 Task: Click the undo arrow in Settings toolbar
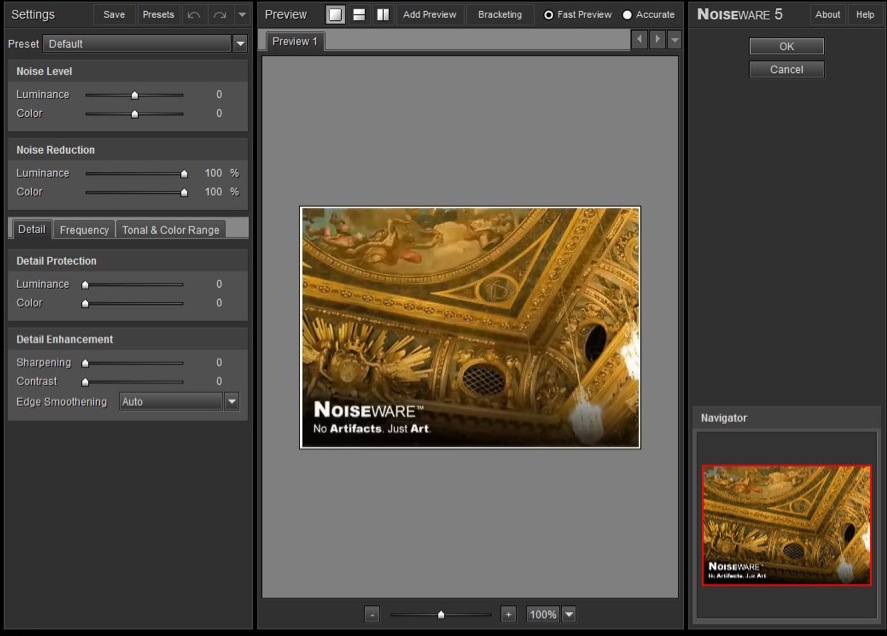coord(194,15)
